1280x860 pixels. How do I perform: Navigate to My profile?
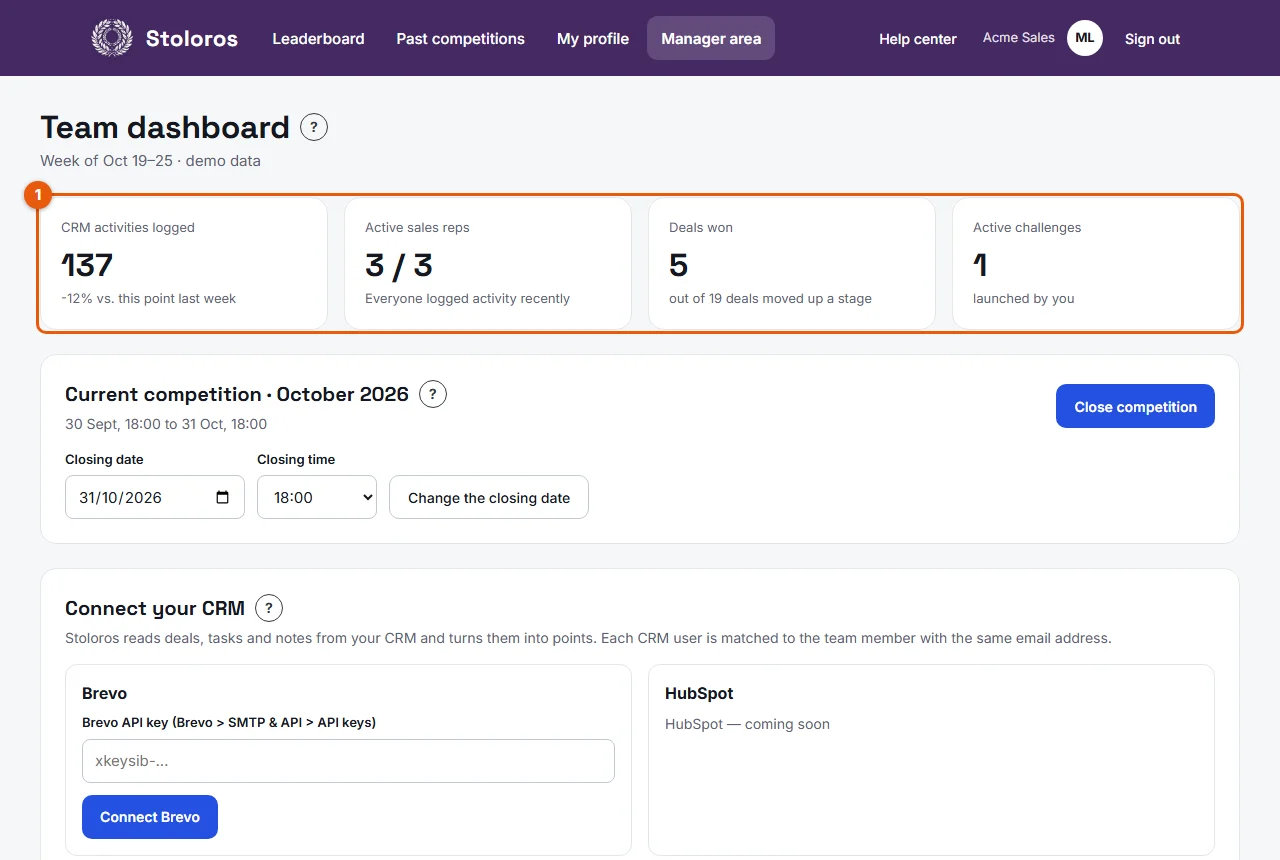click(593, 39)
